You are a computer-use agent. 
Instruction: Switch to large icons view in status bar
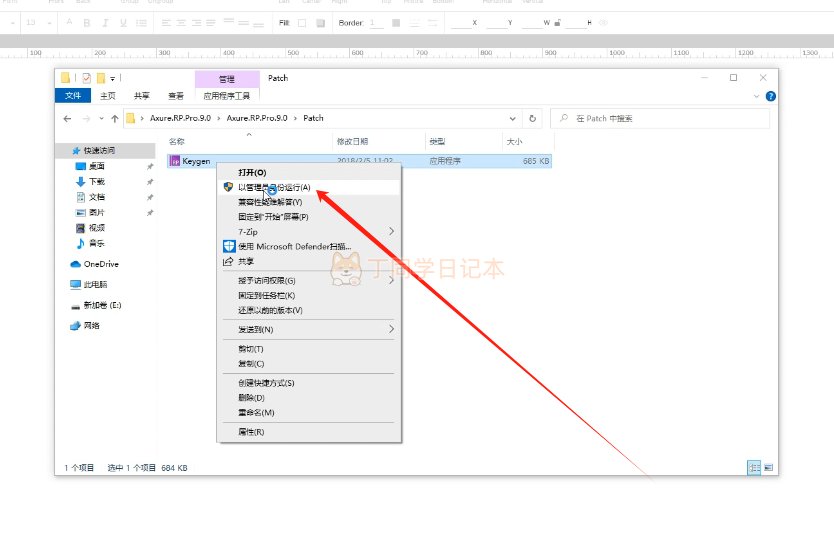pos(768,467)
